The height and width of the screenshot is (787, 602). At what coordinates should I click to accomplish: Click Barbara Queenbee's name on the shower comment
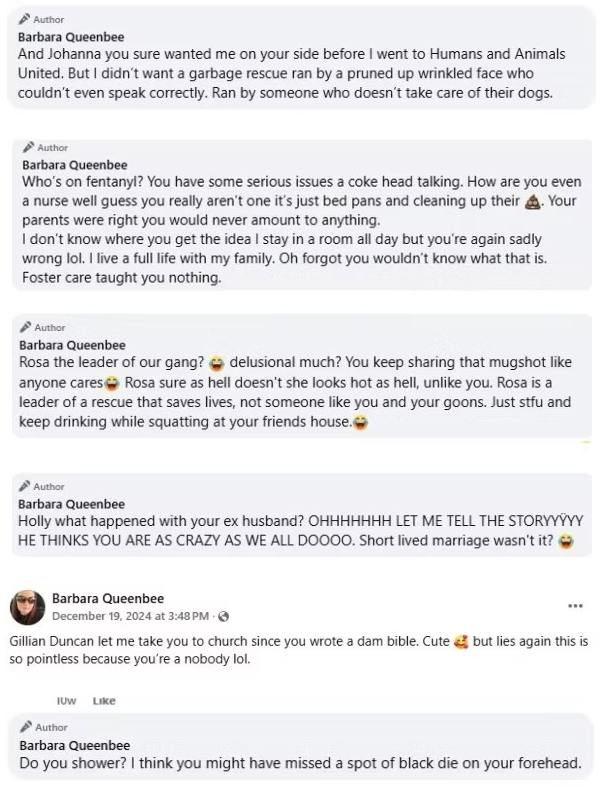tap(73, 746)
